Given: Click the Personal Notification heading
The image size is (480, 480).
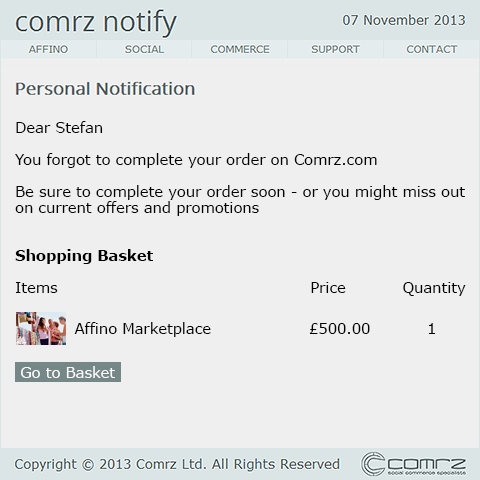Looking at the screenshot, I should (x=105, y=89).
